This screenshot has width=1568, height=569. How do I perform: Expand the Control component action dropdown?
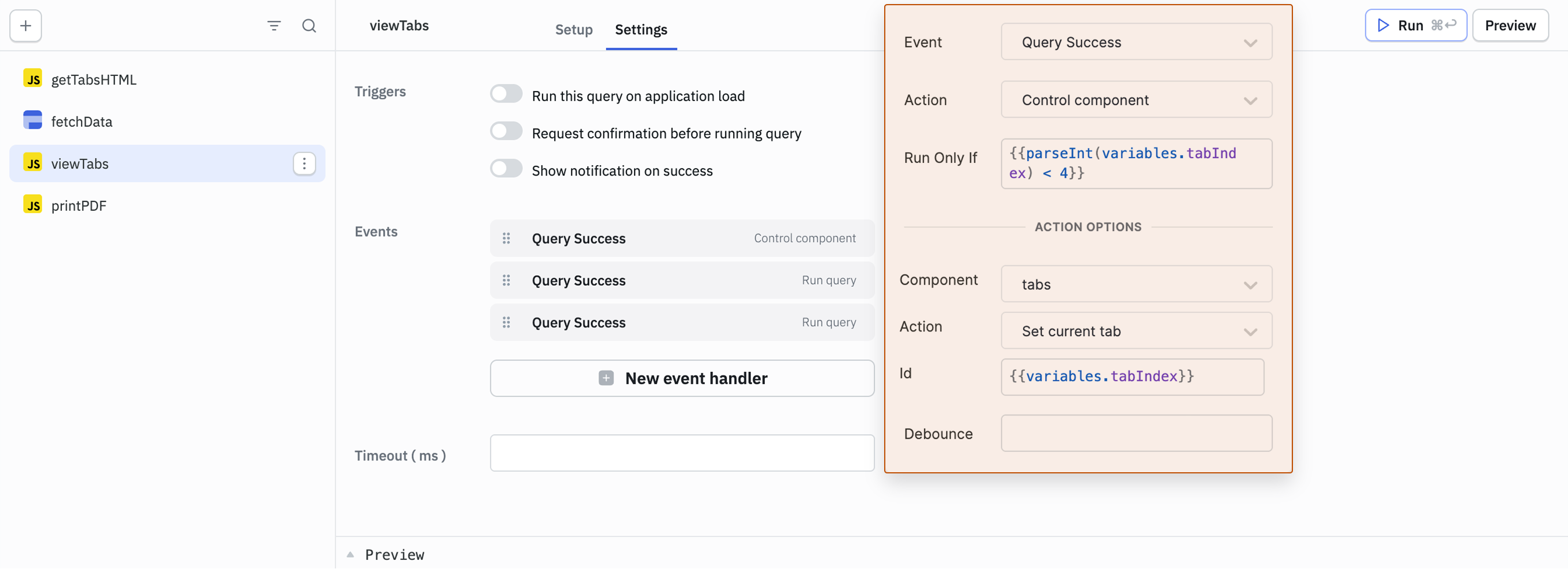(x=1136, y=100)
